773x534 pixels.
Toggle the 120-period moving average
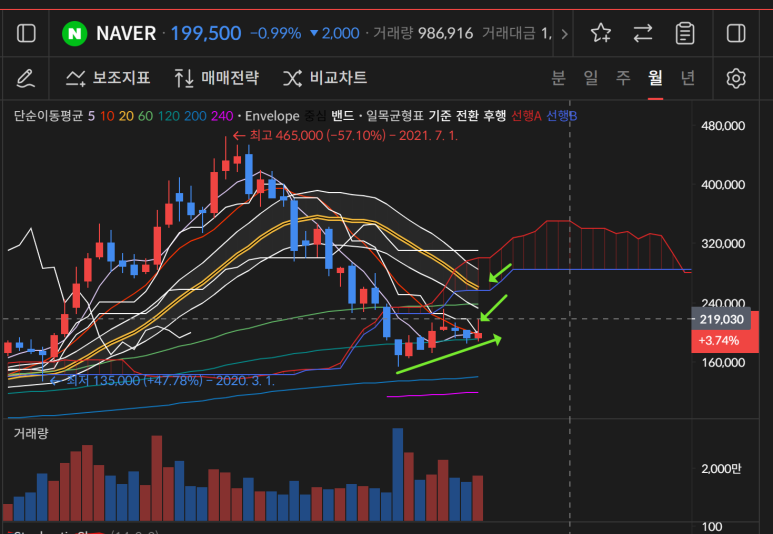pos(169,116)
